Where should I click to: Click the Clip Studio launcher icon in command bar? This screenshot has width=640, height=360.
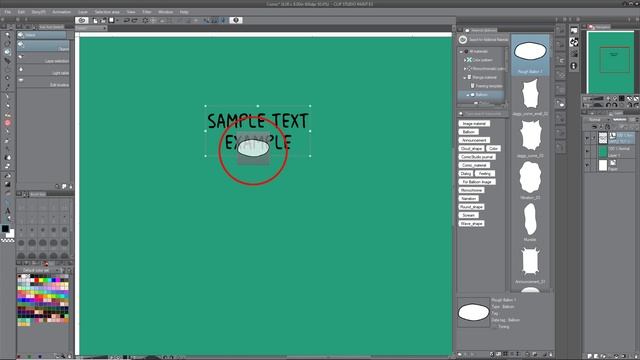(x=82, y=20)
